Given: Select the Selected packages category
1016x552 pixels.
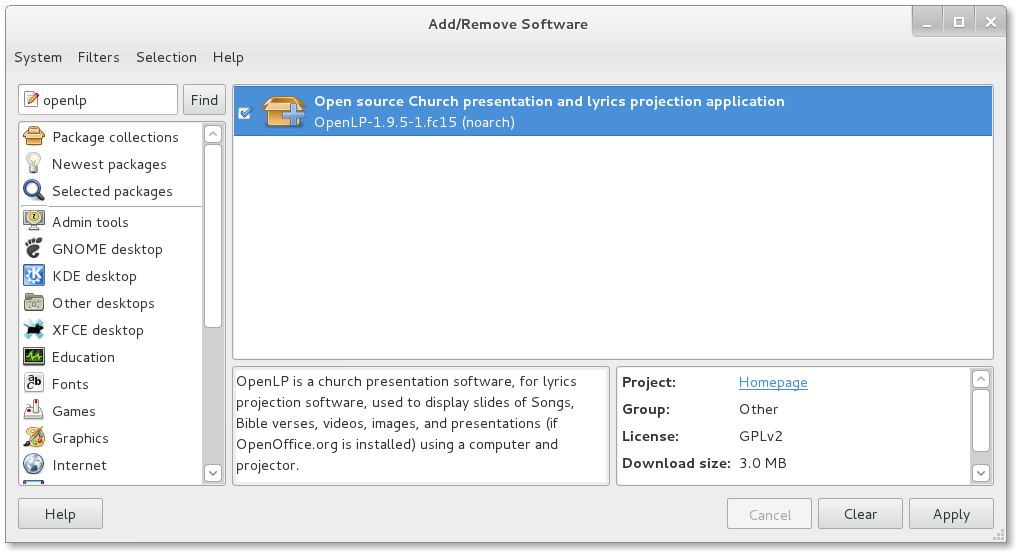Looking at the screenshot, I should (111, 191).
